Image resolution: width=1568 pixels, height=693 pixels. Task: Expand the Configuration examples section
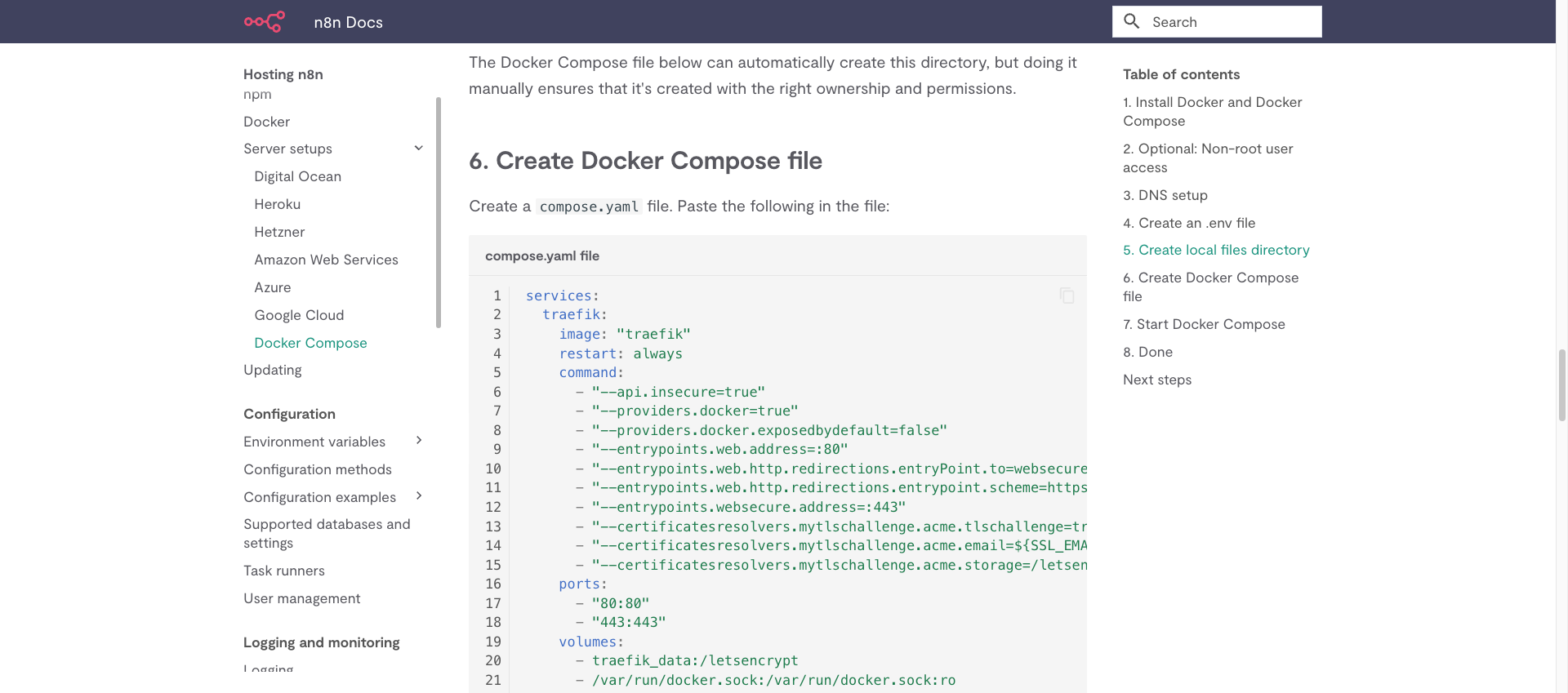pyautogui.click(x=418, y=496)
